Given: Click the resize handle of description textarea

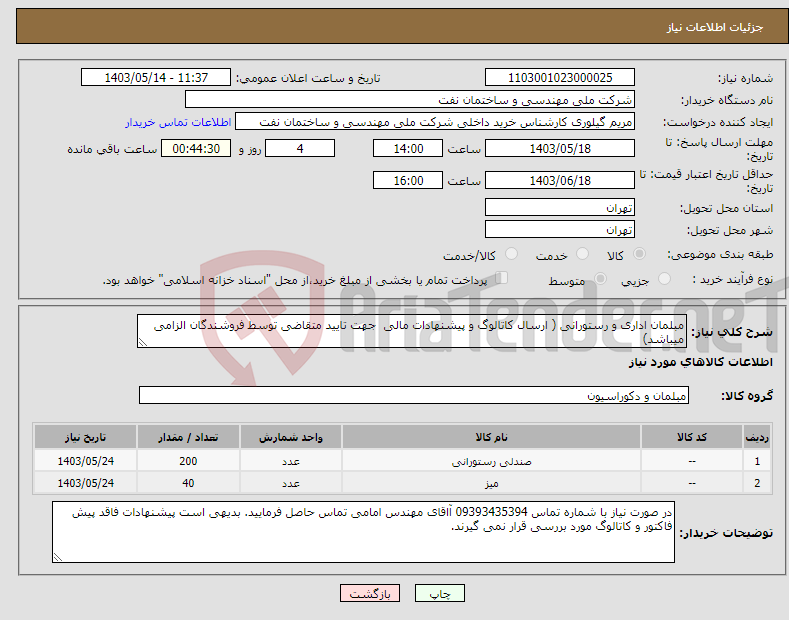Looking at the screenshot, I should pyautogui.click(x=142, y=342).
